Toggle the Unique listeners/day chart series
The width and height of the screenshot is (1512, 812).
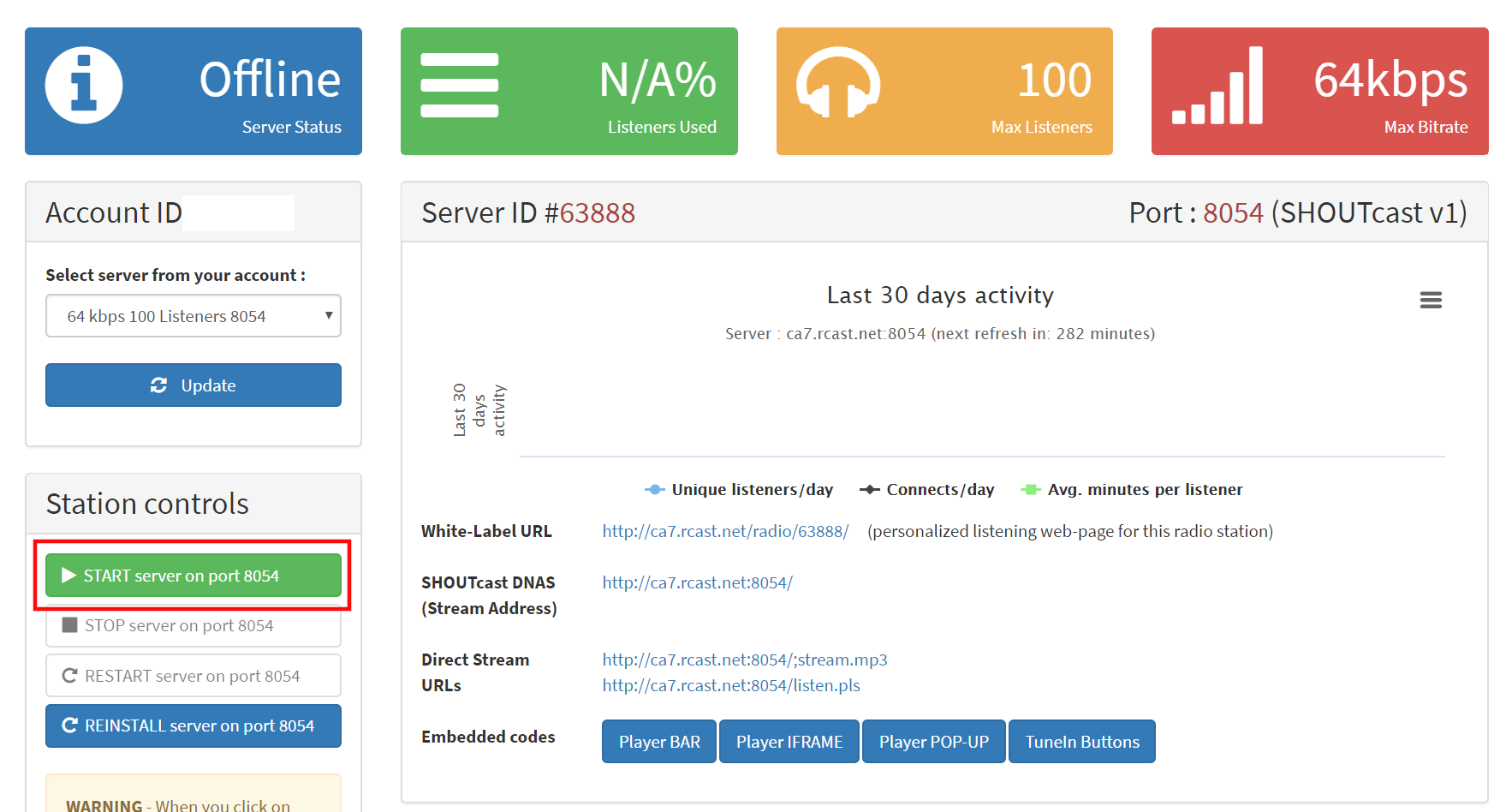[739, 489]
